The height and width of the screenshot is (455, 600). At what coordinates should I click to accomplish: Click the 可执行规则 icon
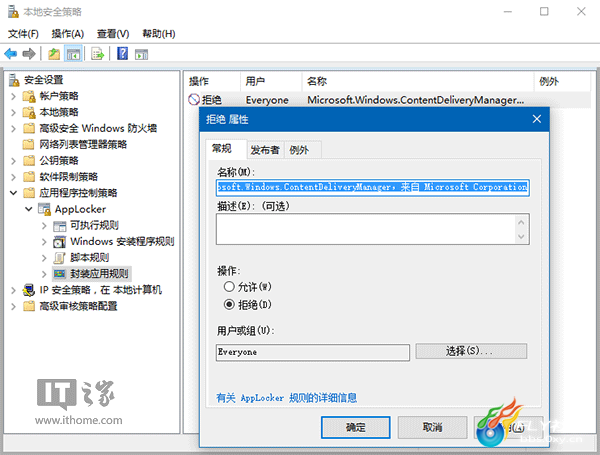click(x=60, y=226)
